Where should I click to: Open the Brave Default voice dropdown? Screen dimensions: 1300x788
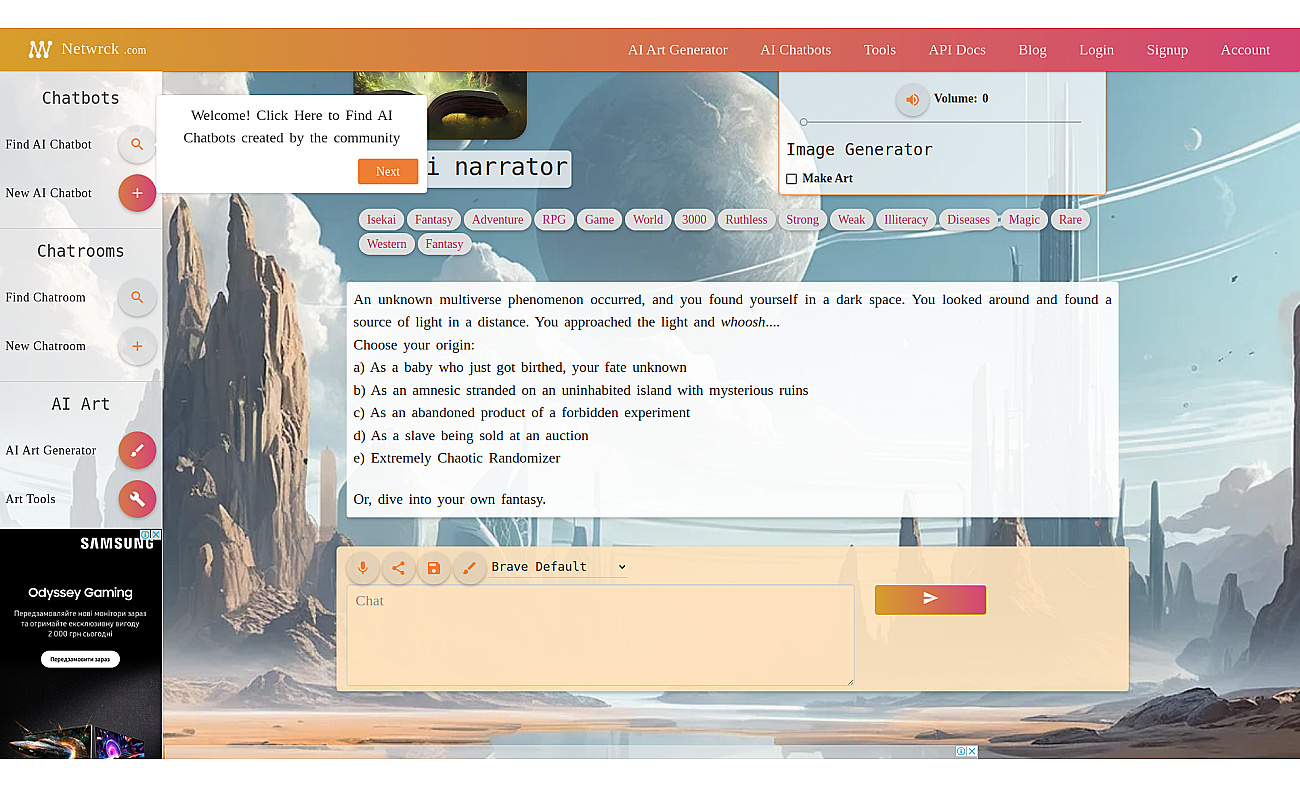[559, 567]
